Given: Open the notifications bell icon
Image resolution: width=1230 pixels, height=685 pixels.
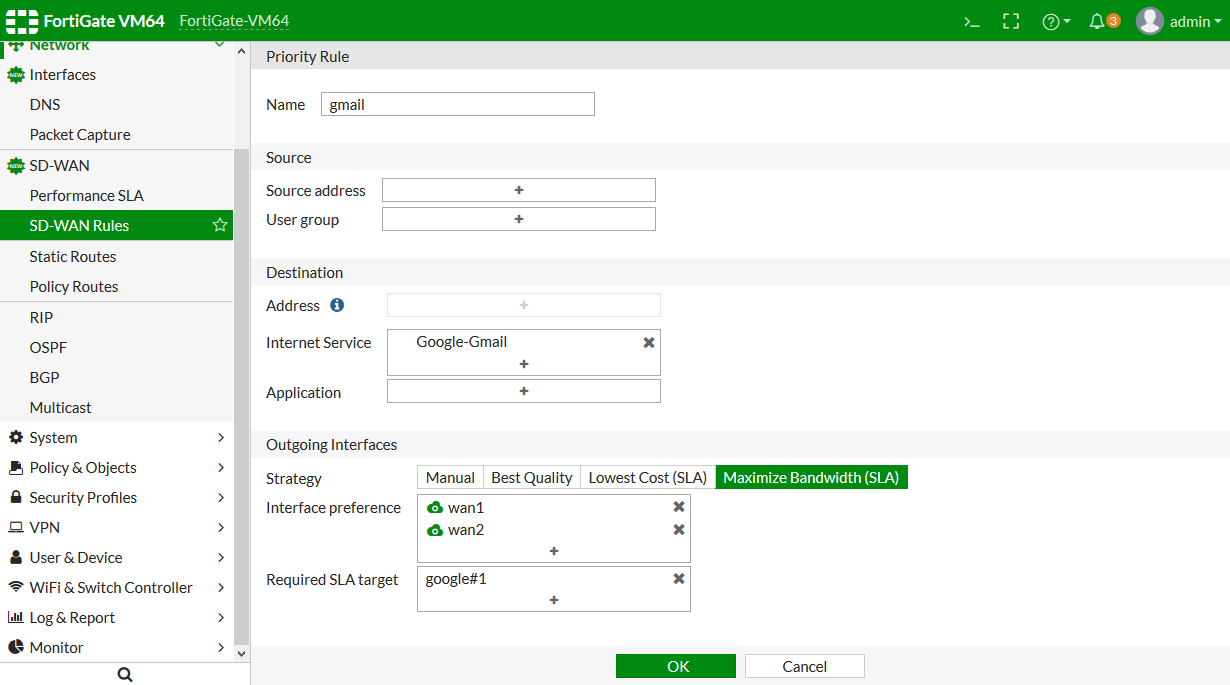Looking at the screenshot, I should point(1098,21).
